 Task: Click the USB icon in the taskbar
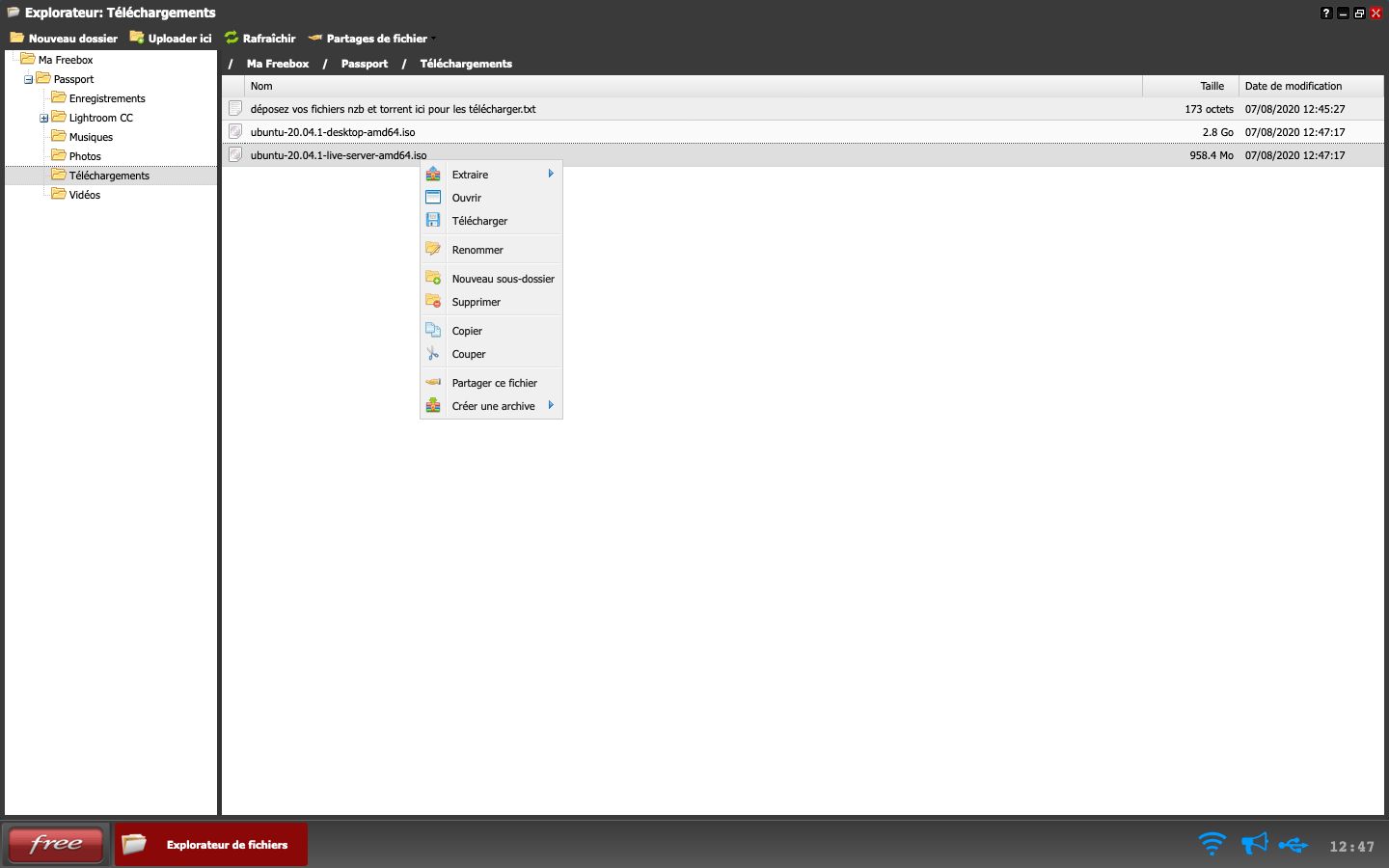1294,845
